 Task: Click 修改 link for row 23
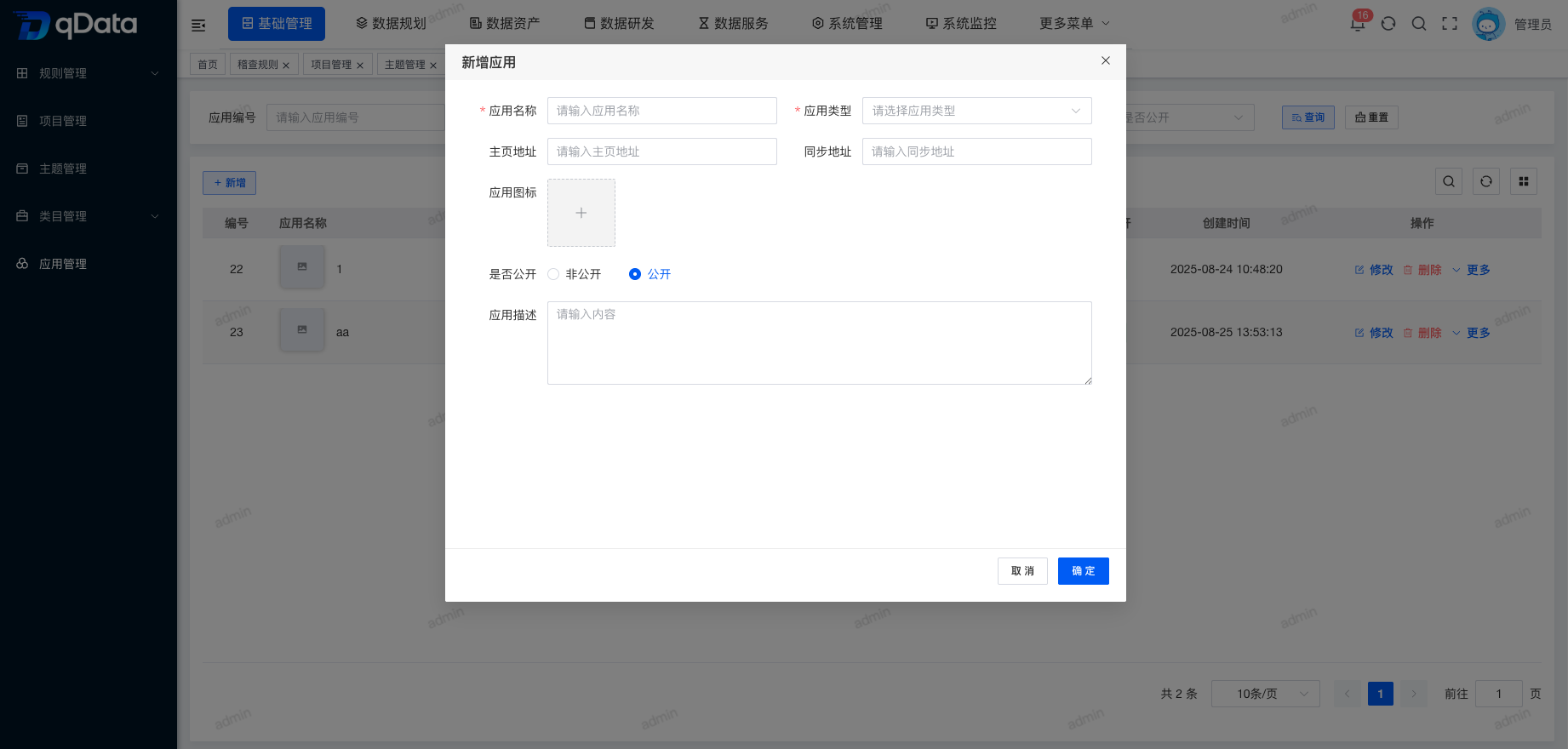1374,333
